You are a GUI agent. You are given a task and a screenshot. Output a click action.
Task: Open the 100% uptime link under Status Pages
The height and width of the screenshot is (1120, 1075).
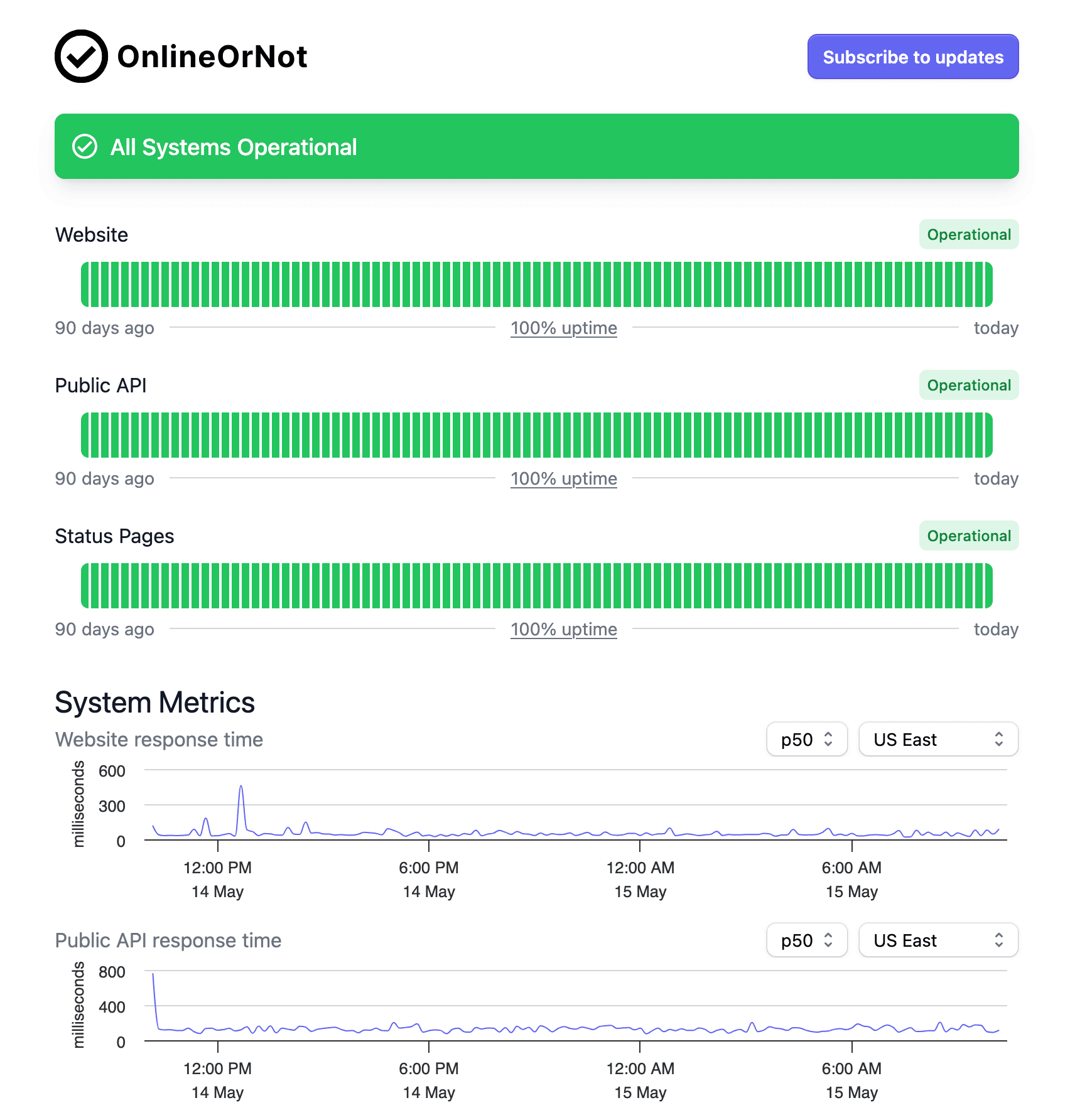563,629
